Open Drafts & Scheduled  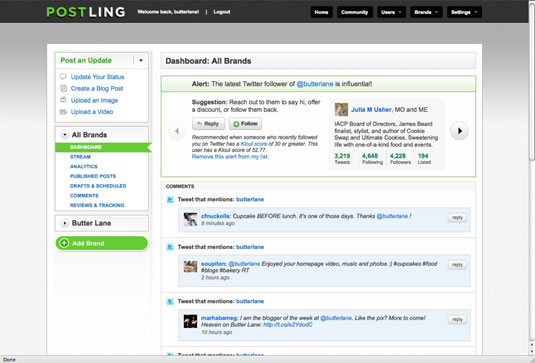pyautogui.click(x=98, y=186)
